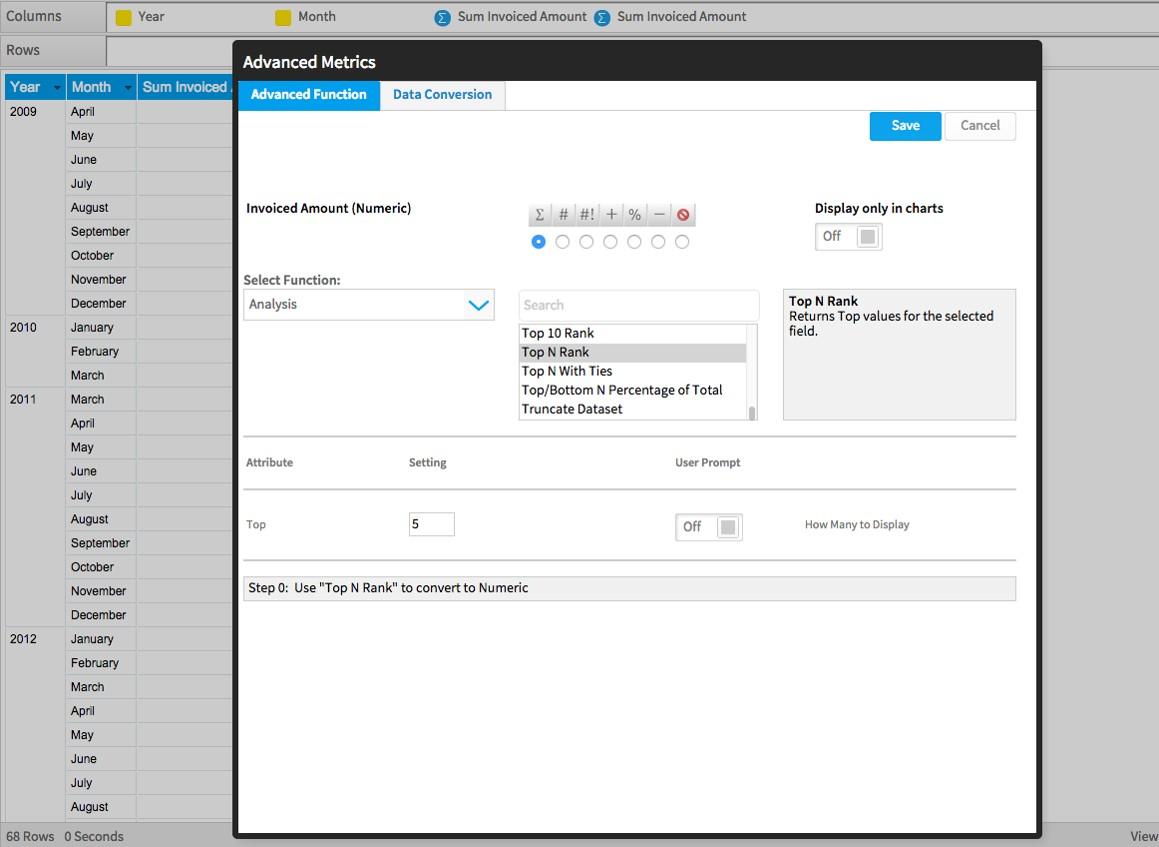Select the radio button under #! icon
This screenshot has height=847, width=1159.
point(586,242)
